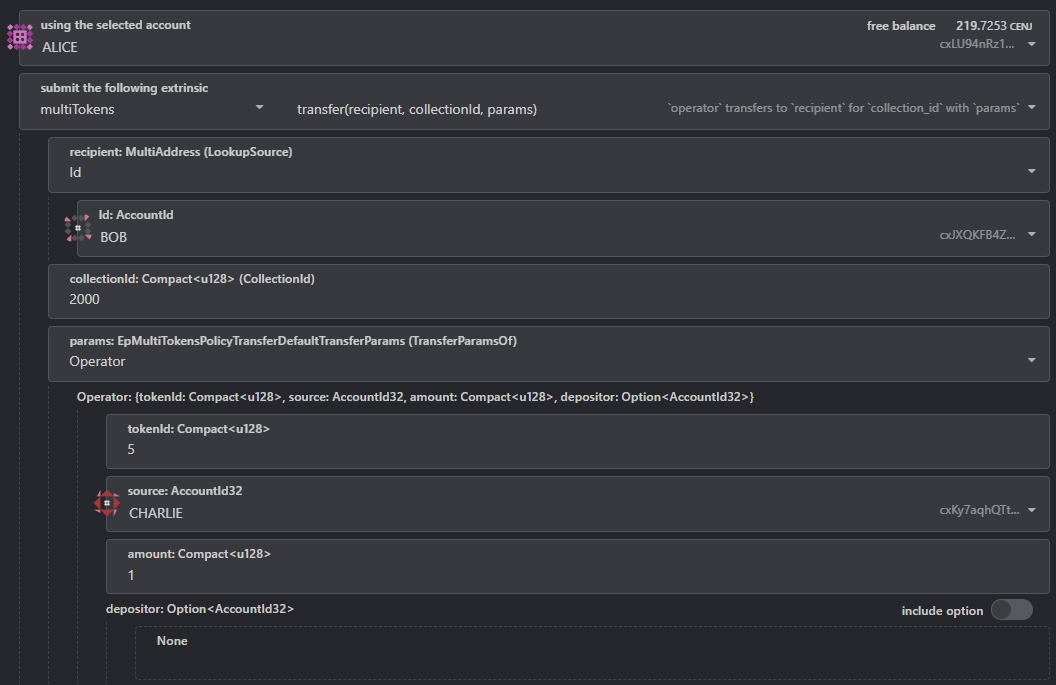
Task: Click the amount input field
Action: (577, 566)
